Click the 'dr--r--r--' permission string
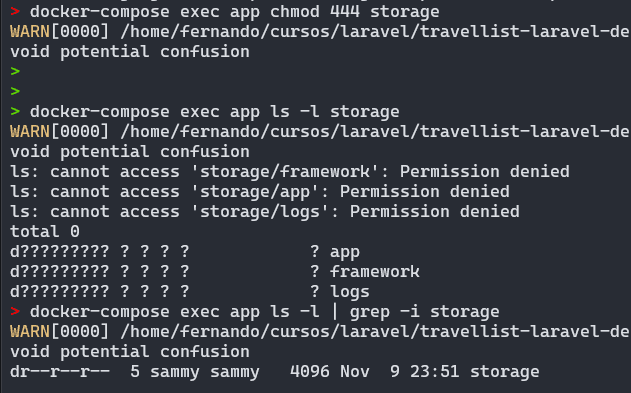 tap(60, 372)
